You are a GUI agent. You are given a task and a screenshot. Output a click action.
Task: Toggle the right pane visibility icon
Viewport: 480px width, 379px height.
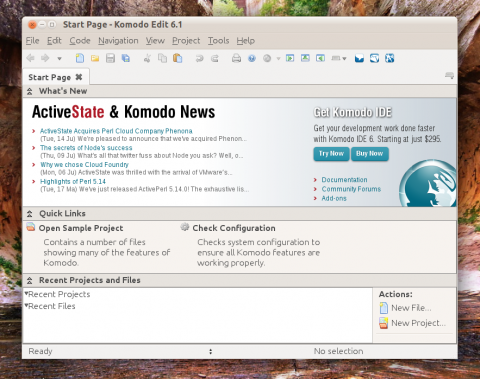coord(321,58)
